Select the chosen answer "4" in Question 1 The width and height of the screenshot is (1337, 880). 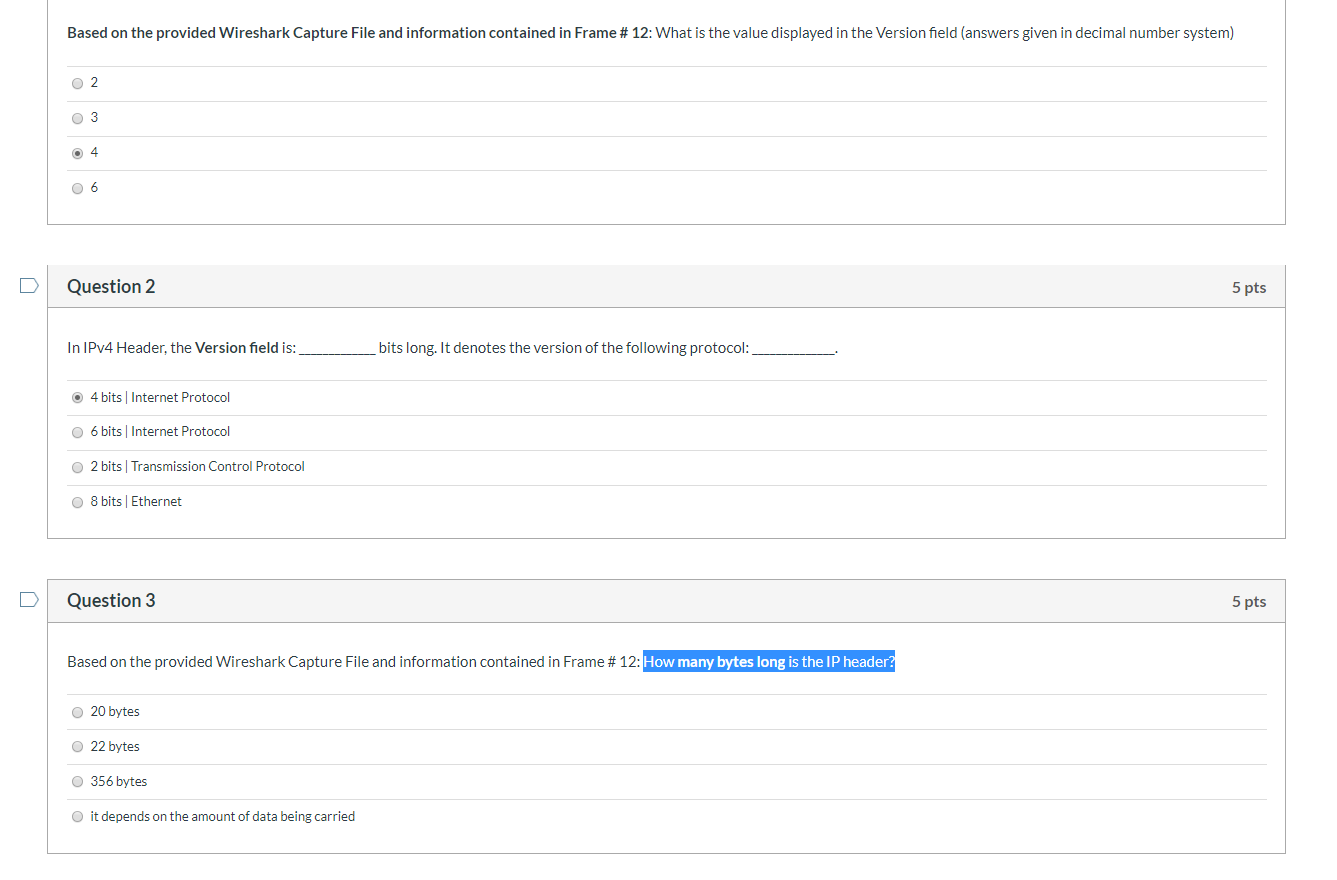[77, 152]
